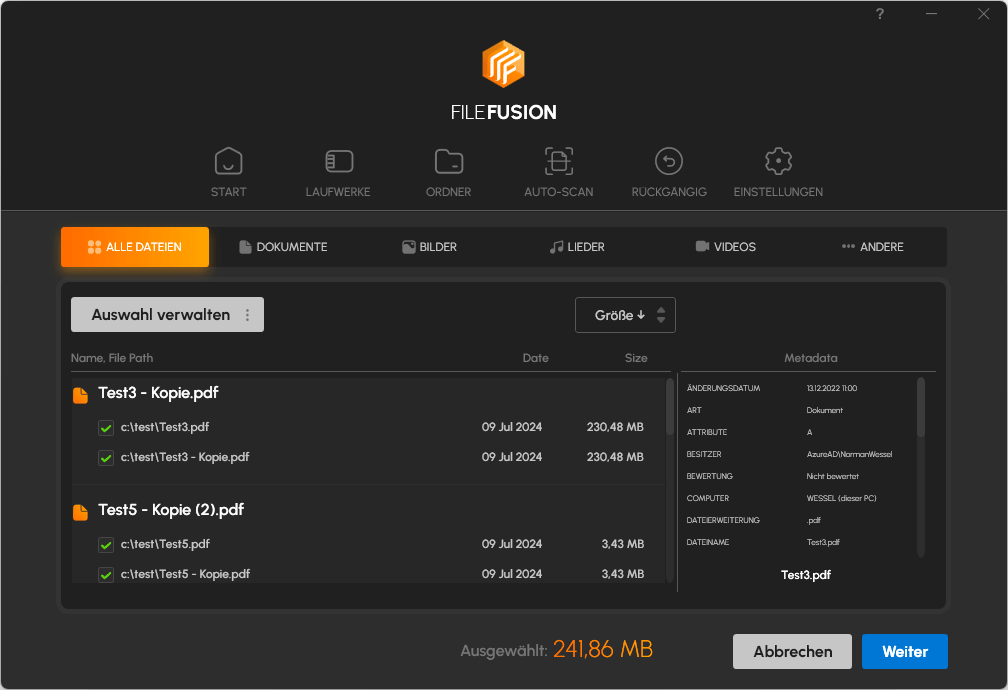Switch to the DOKUMENTE tab
The width and height of the screenshot is (1008, 690).
[286, 246]
